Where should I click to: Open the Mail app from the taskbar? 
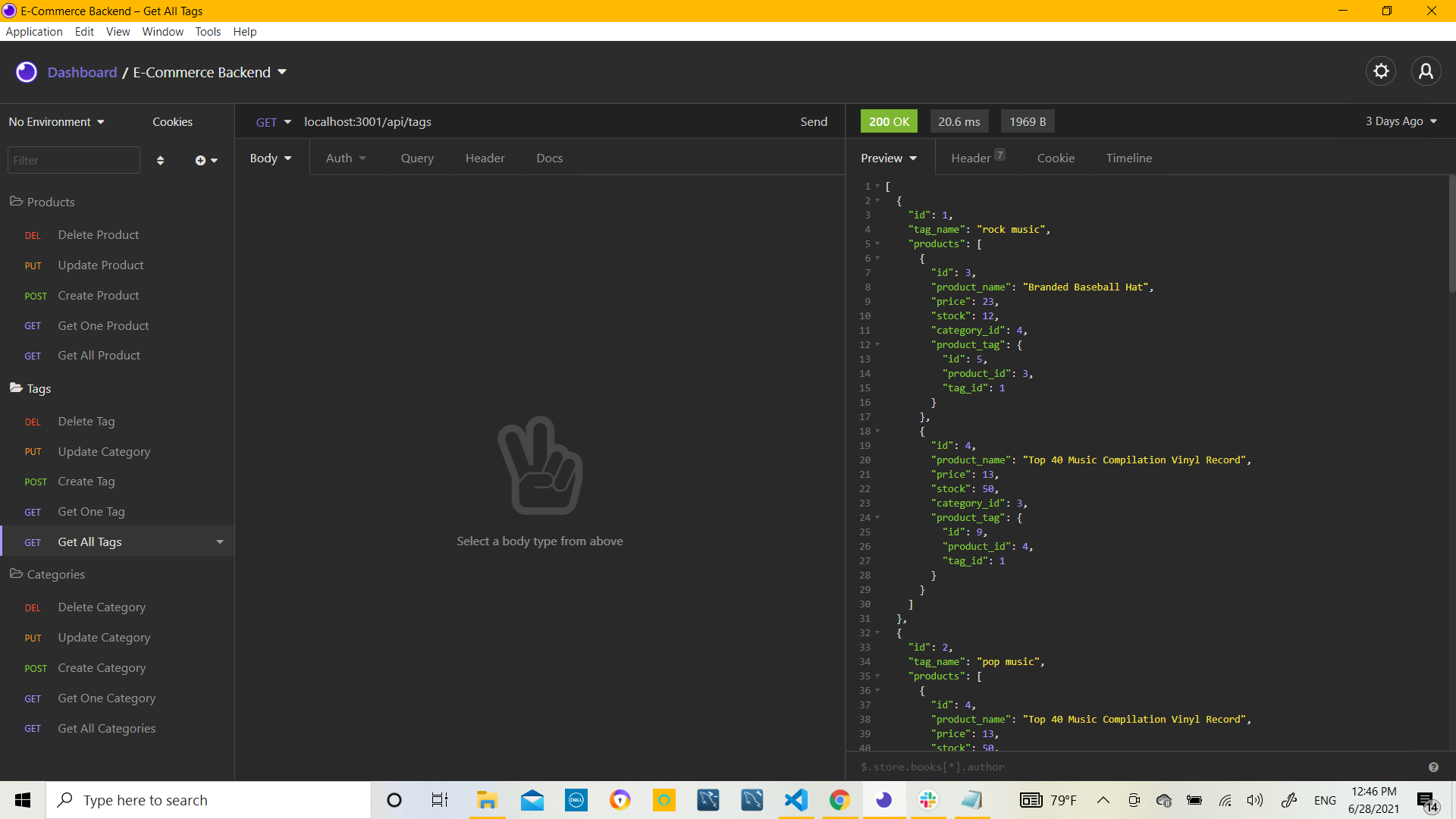pos(532,800)
